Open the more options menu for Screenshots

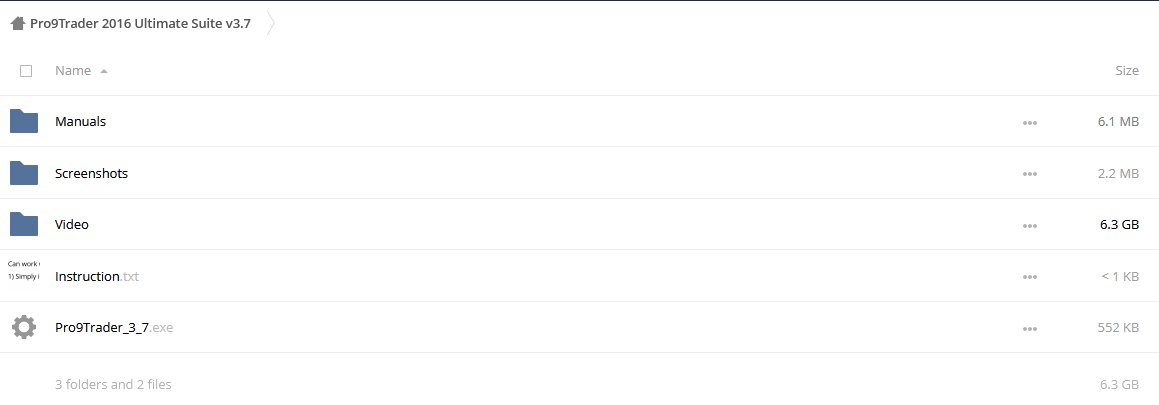click(x=1030, y=174)
